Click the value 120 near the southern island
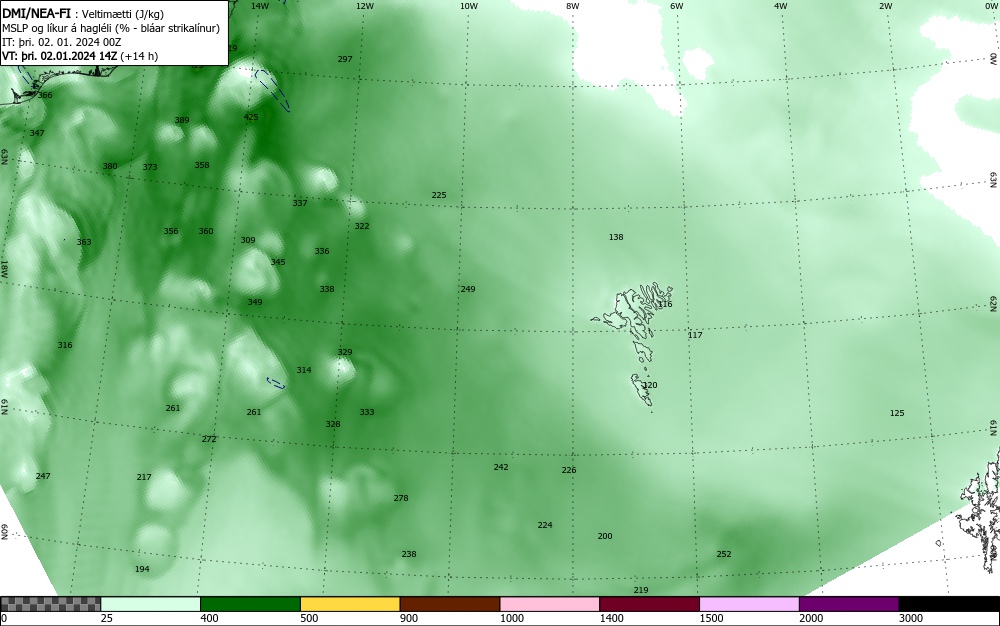 tap(650, 385)
